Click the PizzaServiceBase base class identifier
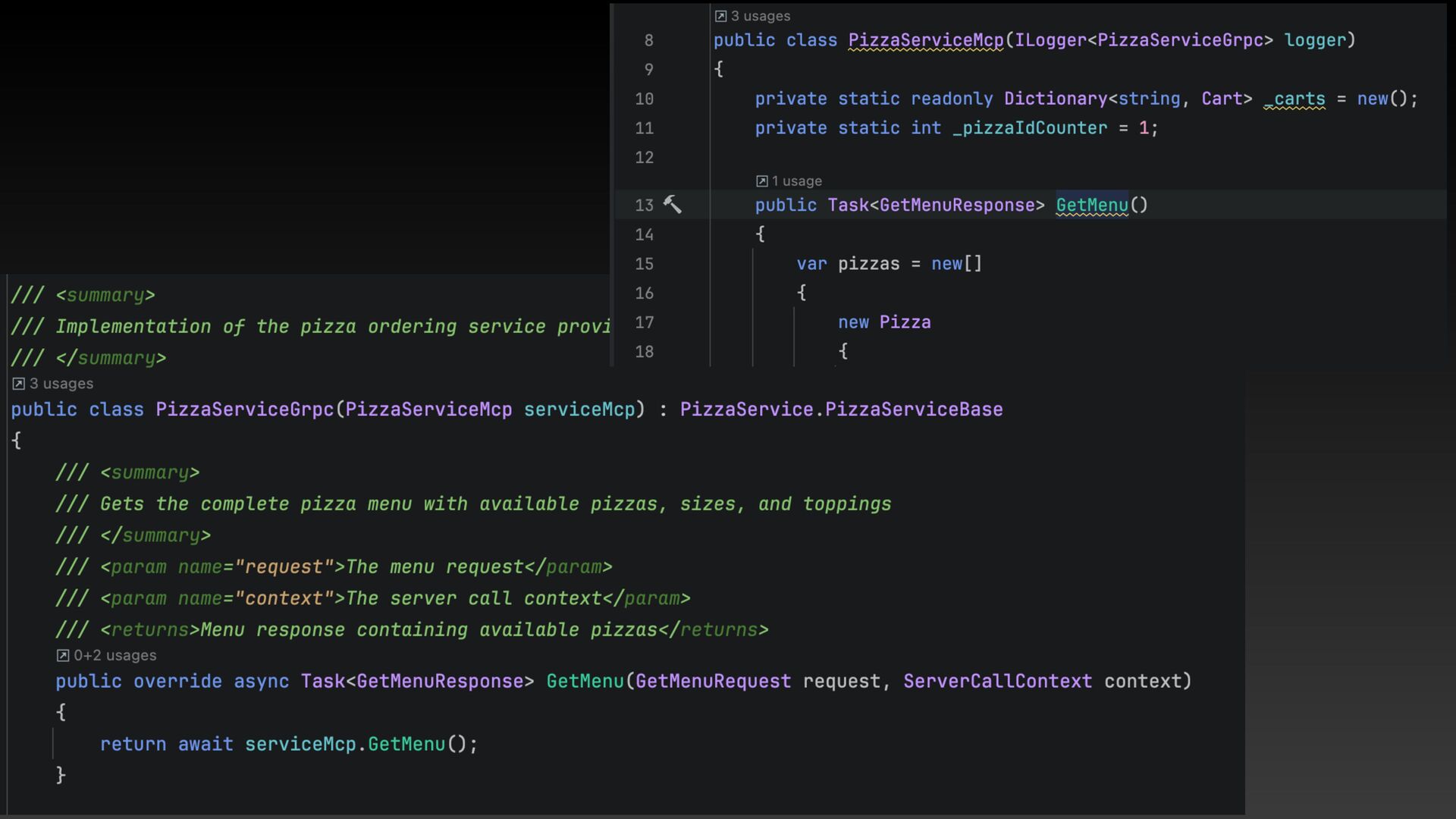The image size is (1456, 819). tap(914, 409)
